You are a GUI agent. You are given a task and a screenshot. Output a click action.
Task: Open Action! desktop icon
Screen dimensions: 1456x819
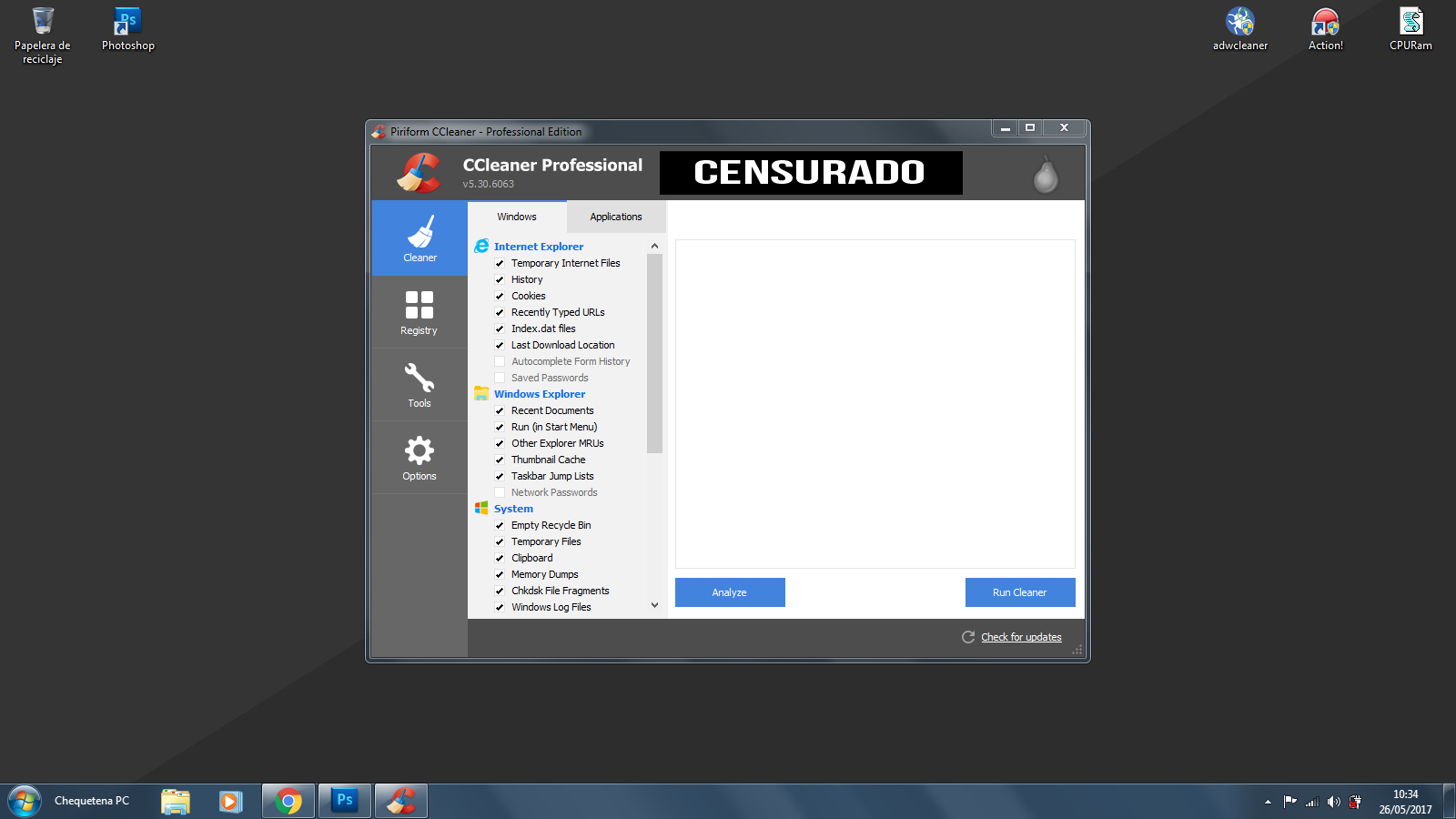[1326, 29]
